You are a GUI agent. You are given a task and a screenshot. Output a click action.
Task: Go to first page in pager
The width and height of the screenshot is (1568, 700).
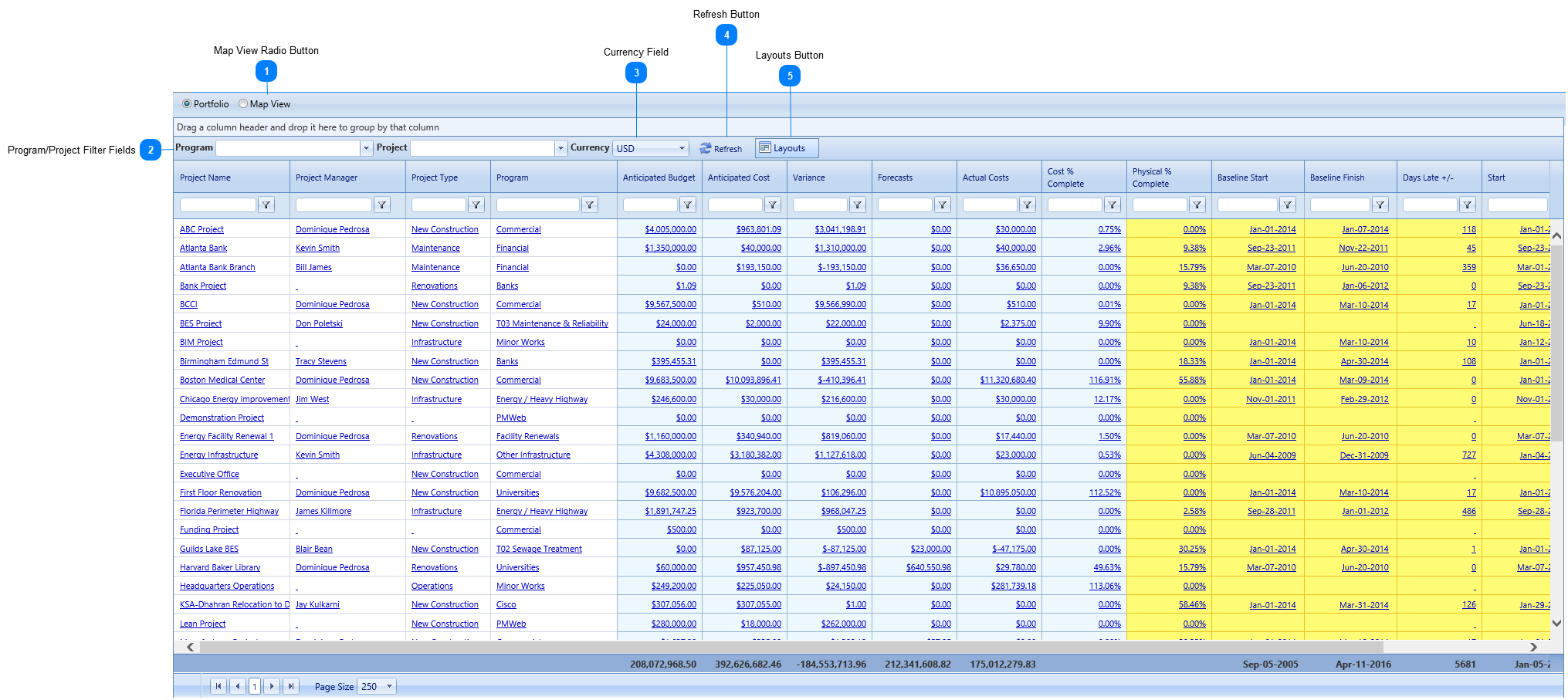pos(218,686)
